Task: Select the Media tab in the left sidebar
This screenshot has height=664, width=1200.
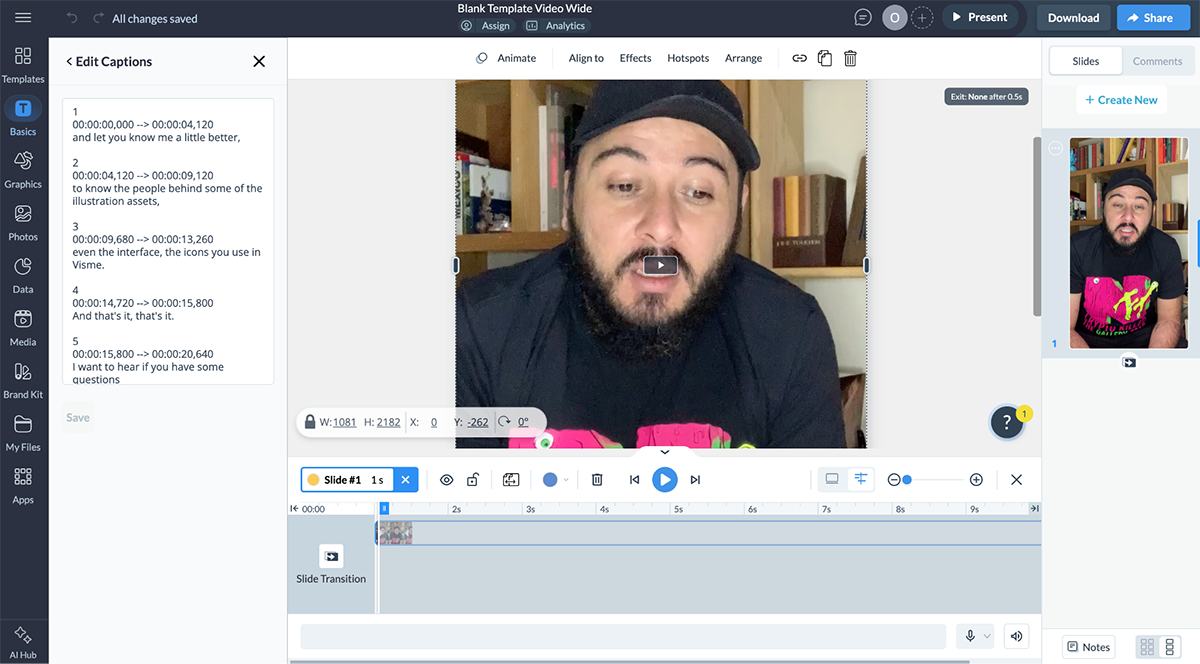Action: (x=23, y=327)
